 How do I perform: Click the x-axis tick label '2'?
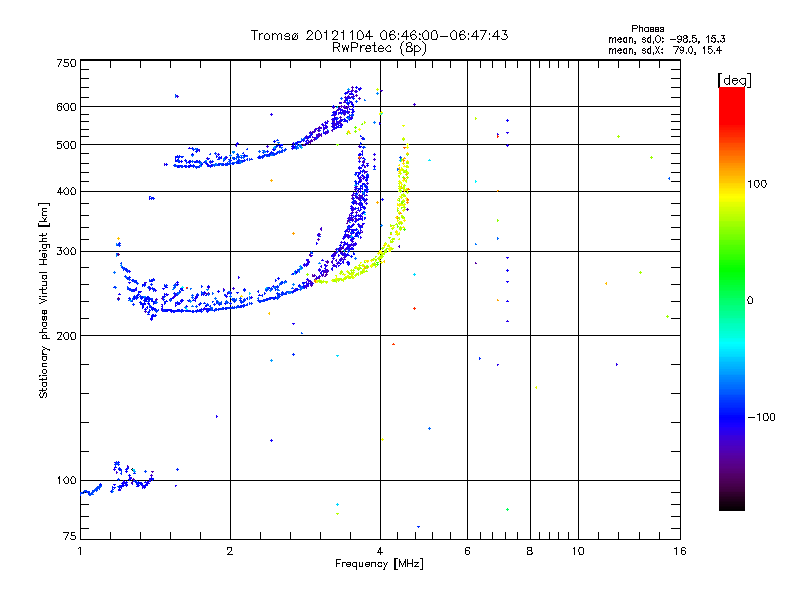[x=230, y=551]
